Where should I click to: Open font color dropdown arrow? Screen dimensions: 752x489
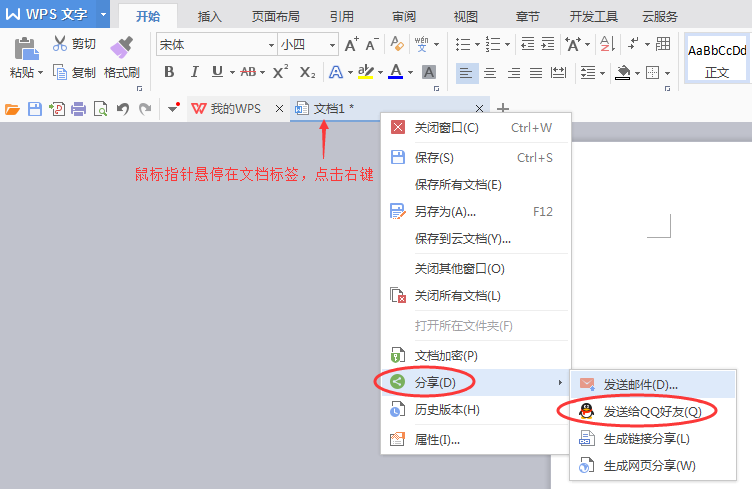pyautogui.click(x=411, y=73)
